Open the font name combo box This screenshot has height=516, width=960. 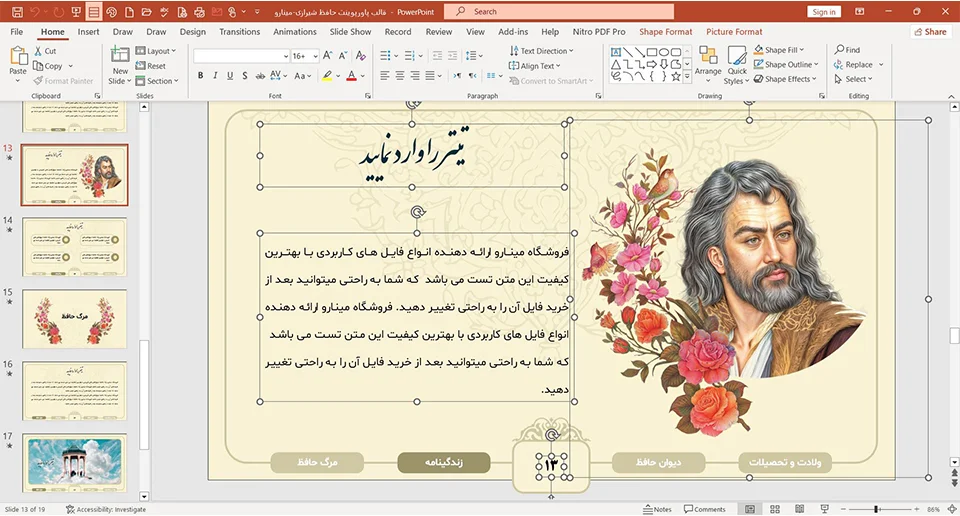[241, 56]
